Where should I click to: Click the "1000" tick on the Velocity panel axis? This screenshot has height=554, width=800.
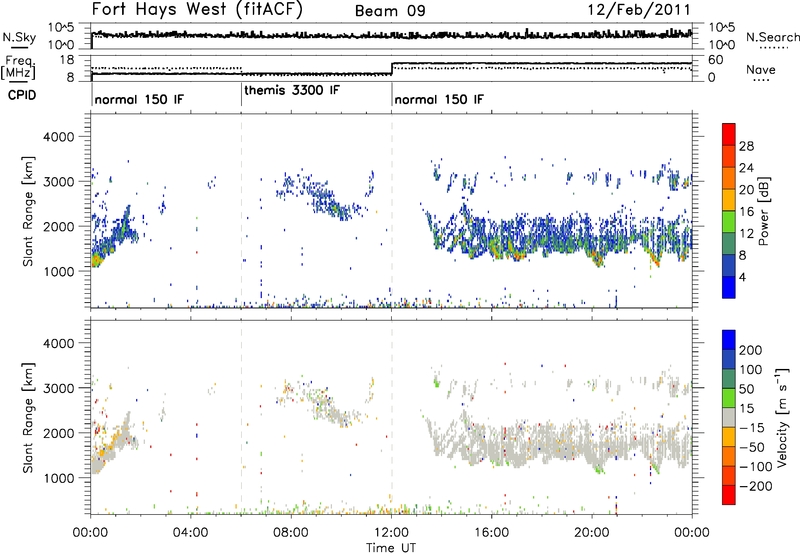pos(58,478)
